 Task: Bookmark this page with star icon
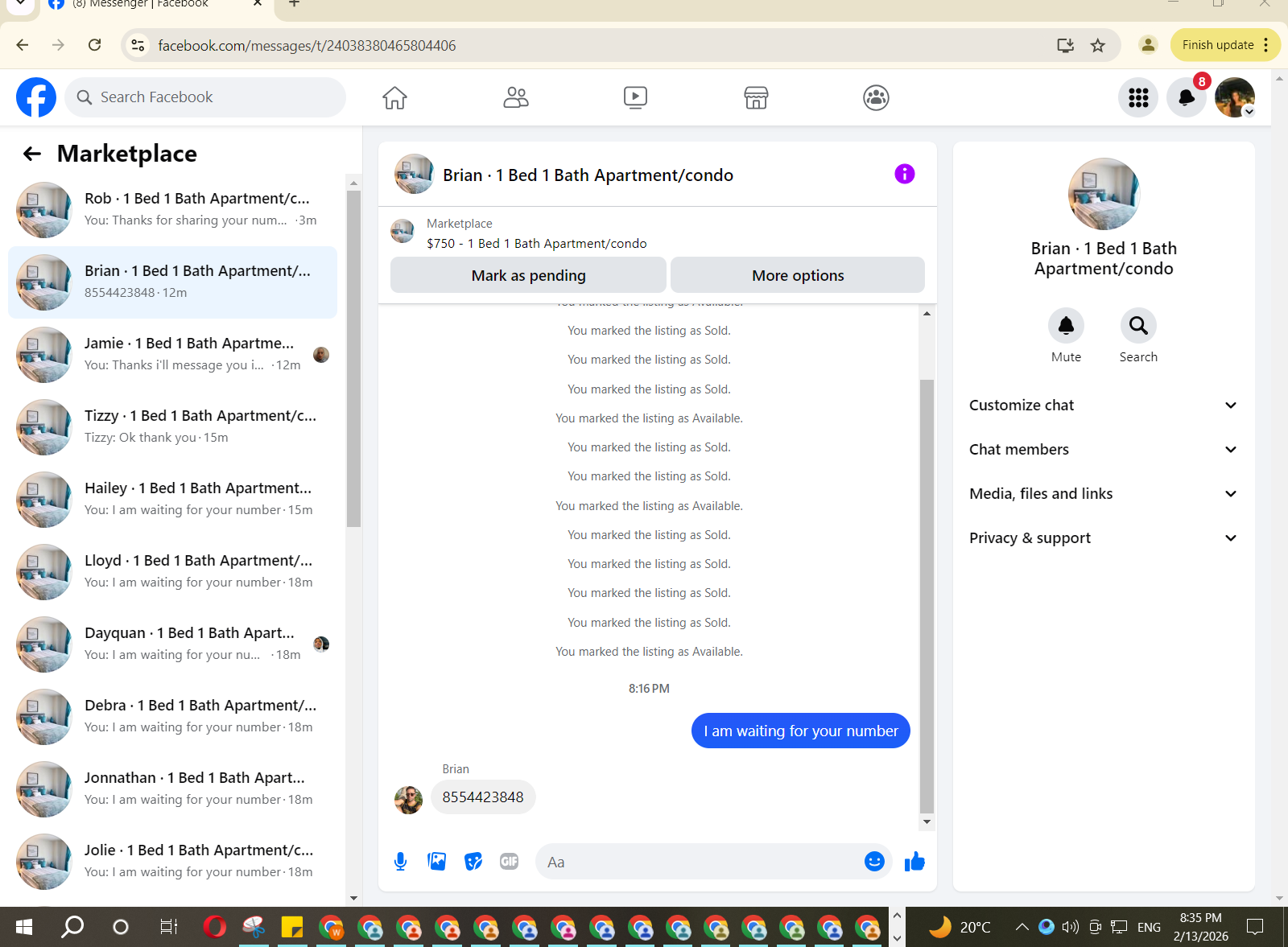point(1098,45)
